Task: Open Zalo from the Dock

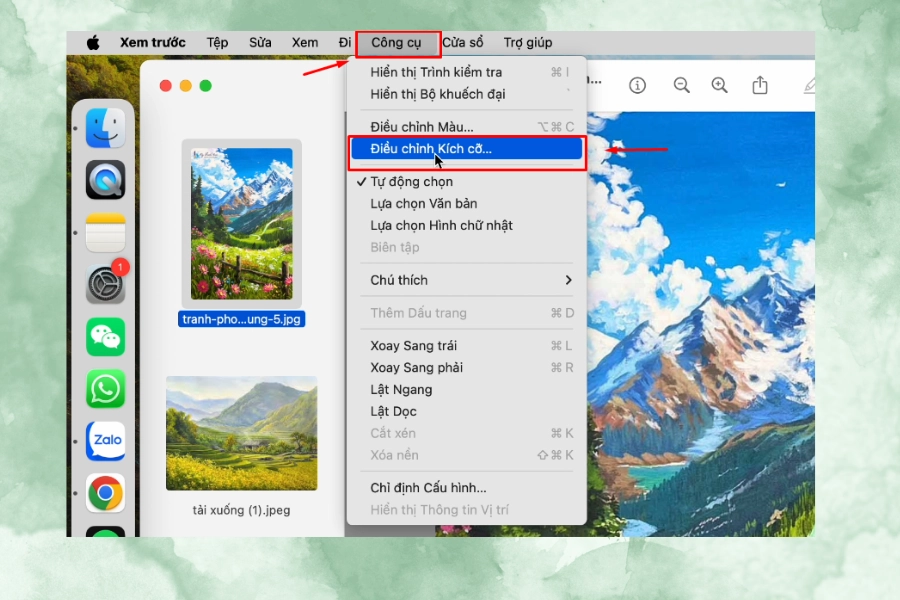Action: tap(106, 441)
